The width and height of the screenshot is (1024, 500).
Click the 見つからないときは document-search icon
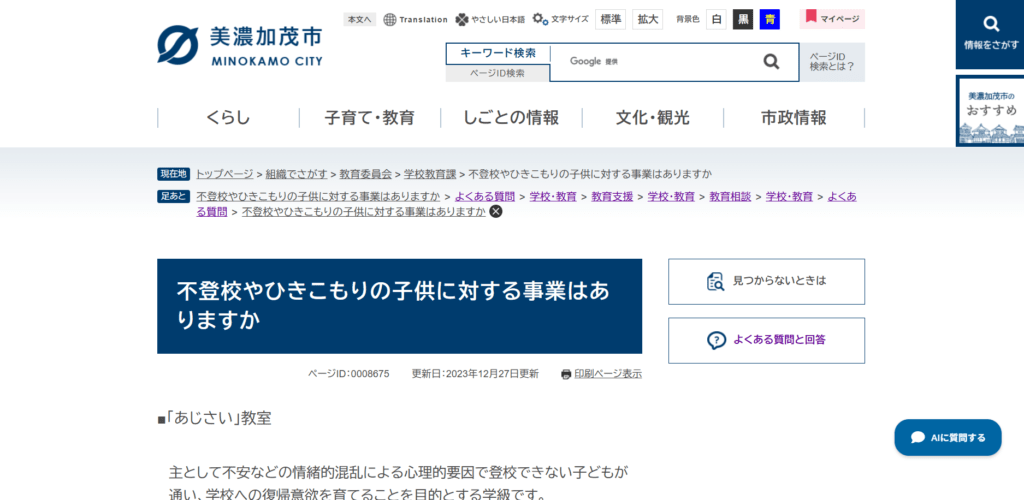(x=716, y=281)
